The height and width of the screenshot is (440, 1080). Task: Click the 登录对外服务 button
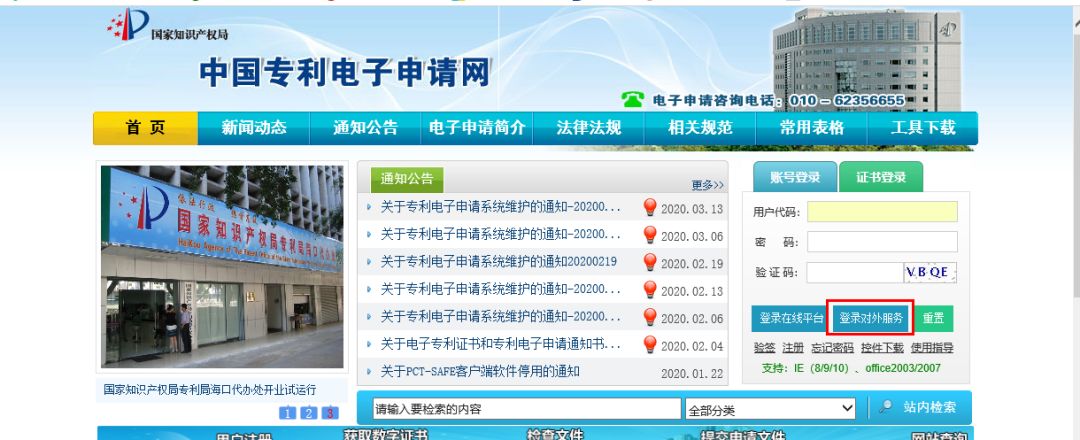click(x=871, y=318)
